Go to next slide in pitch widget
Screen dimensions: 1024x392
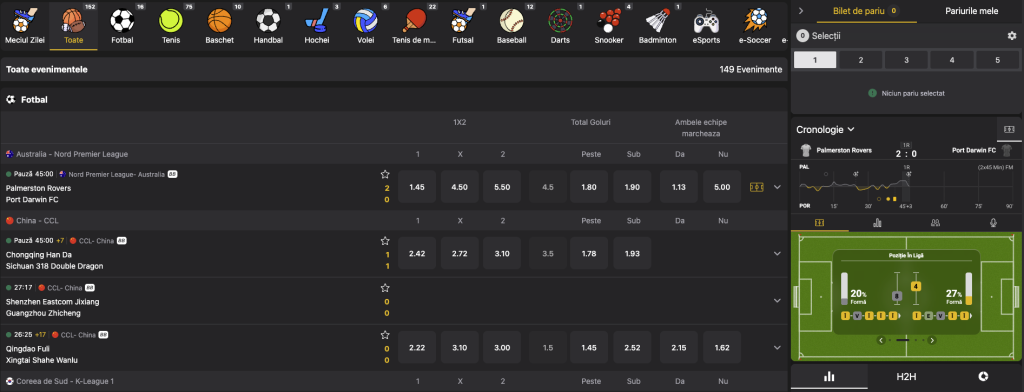tap(932, 340)
